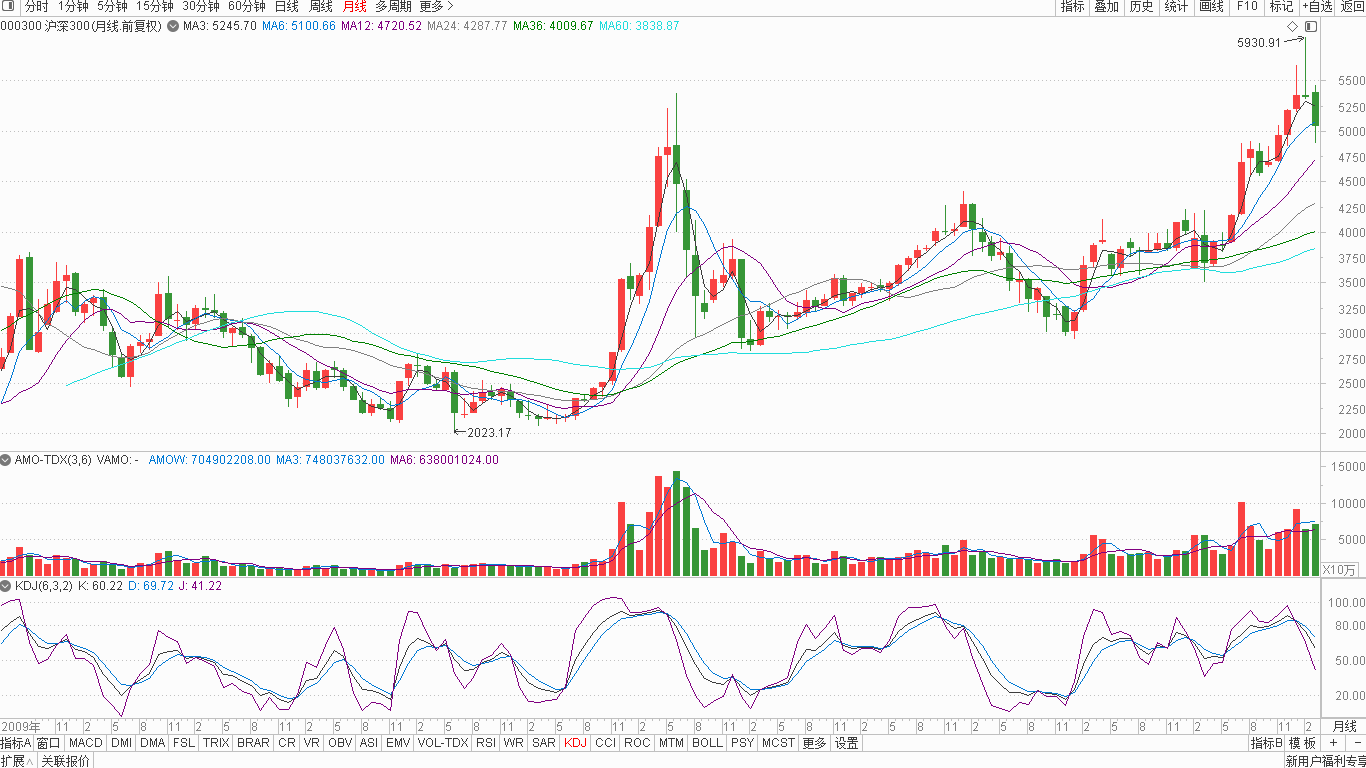The image size is (1366, 768).
Task: Select the 5分钟 period
Action: tap(112, 6)
